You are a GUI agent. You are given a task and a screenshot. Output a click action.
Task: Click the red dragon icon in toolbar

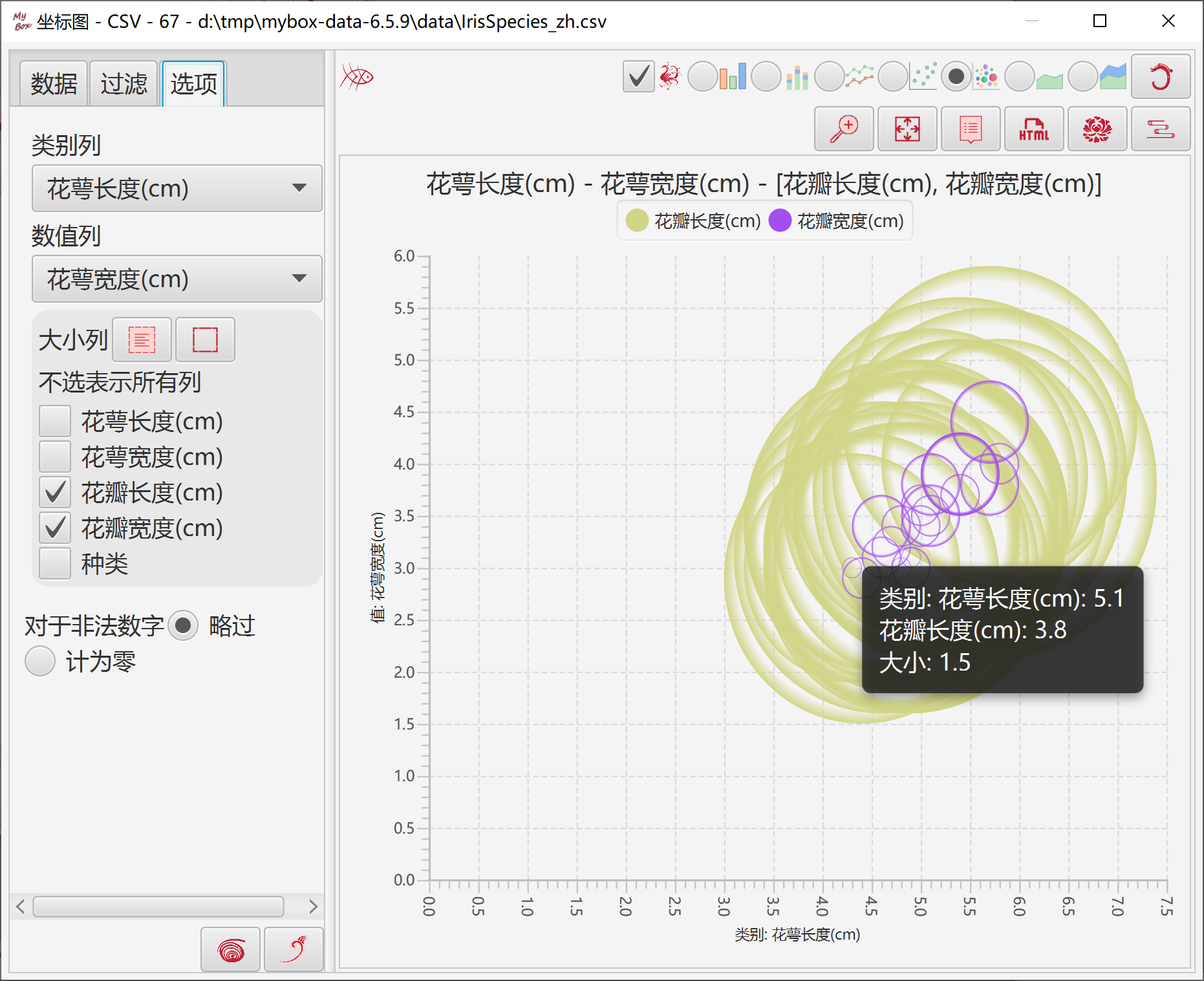pos(670,76)
